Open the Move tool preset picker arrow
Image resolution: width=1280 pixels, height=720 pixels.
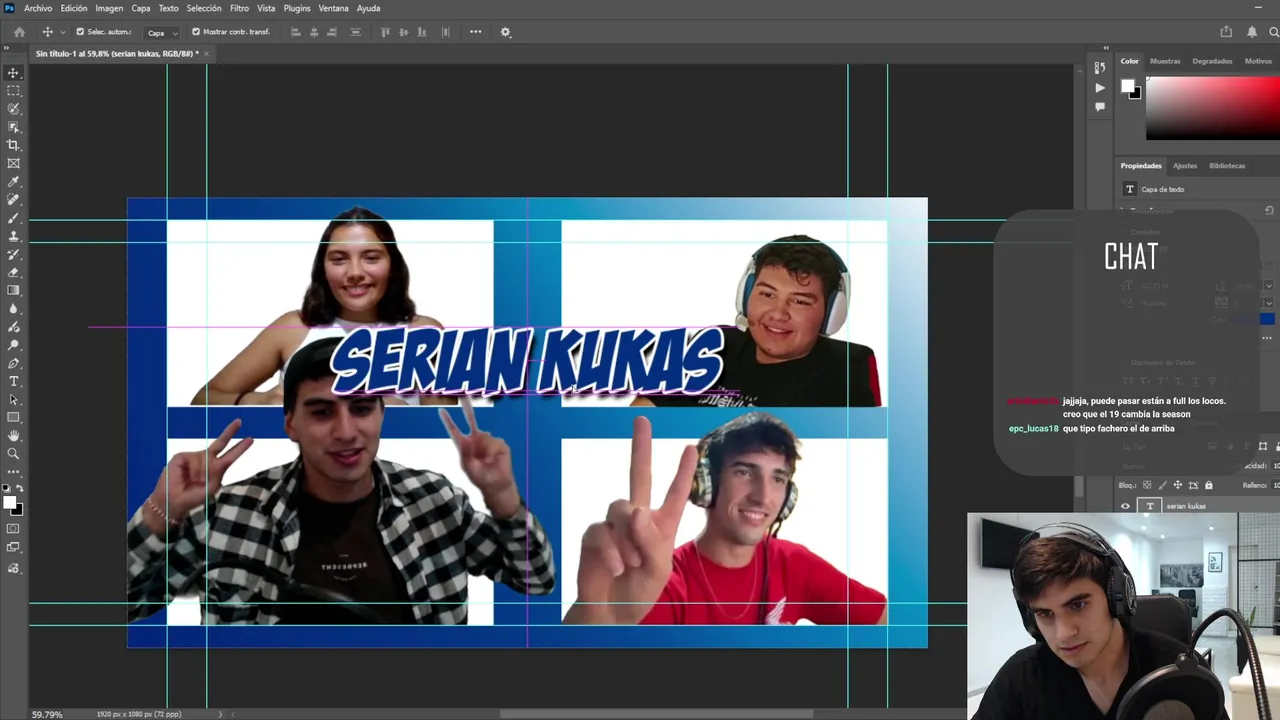(x=61, y=32)
